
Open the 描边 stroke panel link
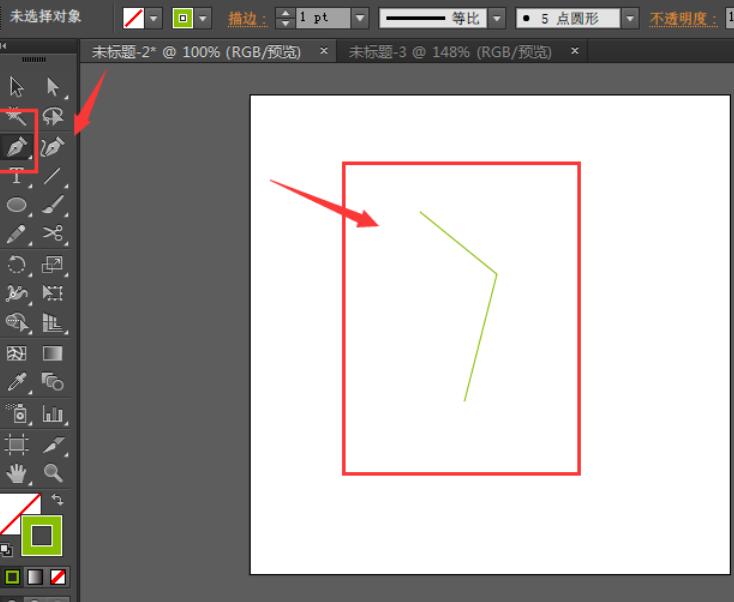tap(247, 19)
